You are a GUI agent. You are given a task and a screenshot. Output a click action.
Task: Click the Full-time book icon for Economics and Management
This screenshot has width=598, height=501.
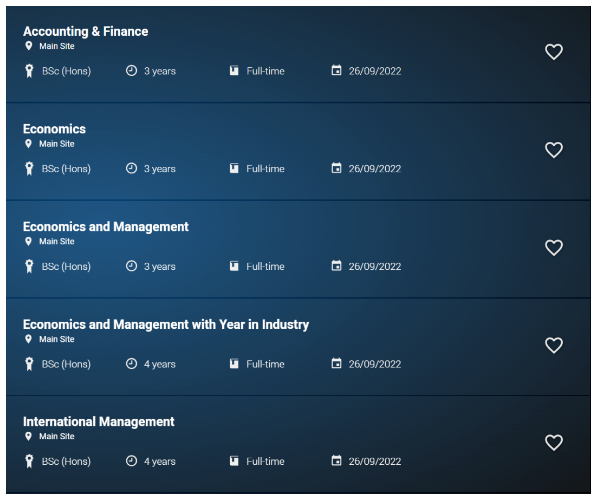[x=234, y=266]
